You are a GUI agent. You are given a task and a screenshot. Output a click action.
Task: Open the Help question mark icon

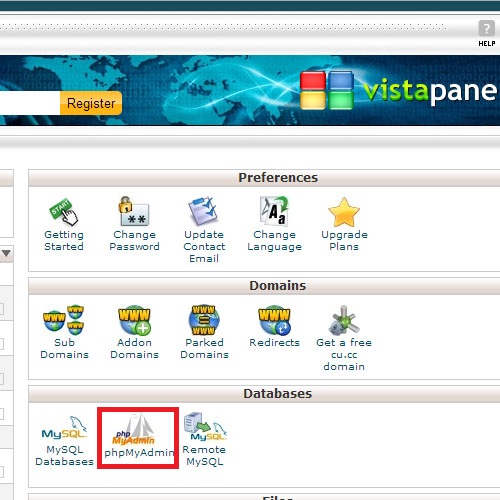pyautogui.click(x=486, y=29)
